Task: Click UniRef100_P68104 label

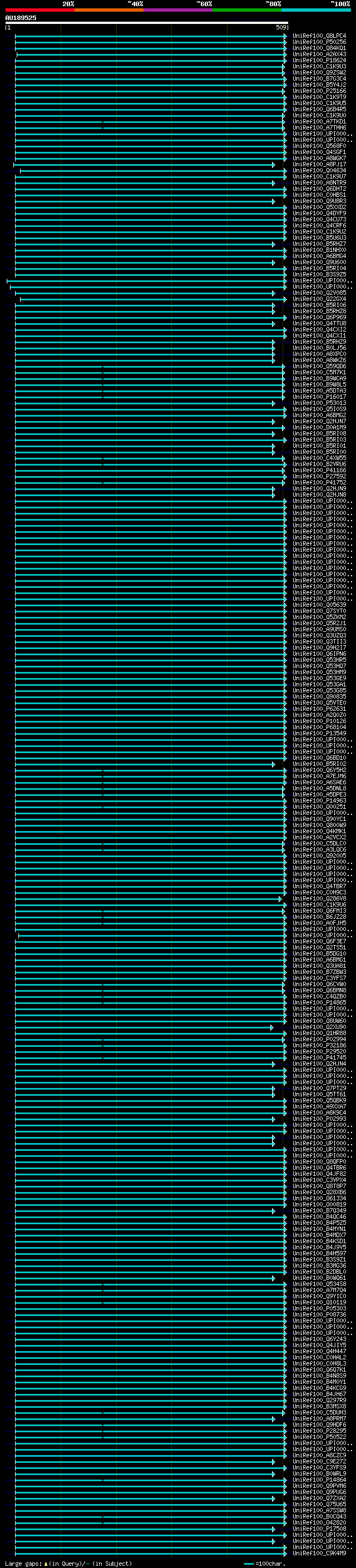Action: coord(319,728)
